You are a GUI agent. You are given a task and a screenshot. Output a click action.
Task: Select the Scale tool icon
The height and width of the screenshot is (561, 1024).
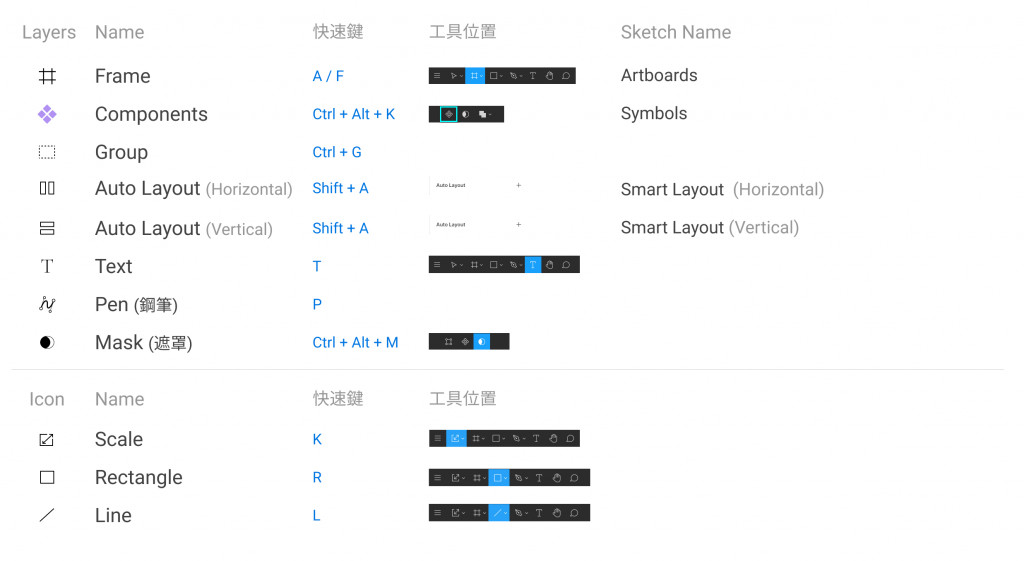[x=46, y=440]
